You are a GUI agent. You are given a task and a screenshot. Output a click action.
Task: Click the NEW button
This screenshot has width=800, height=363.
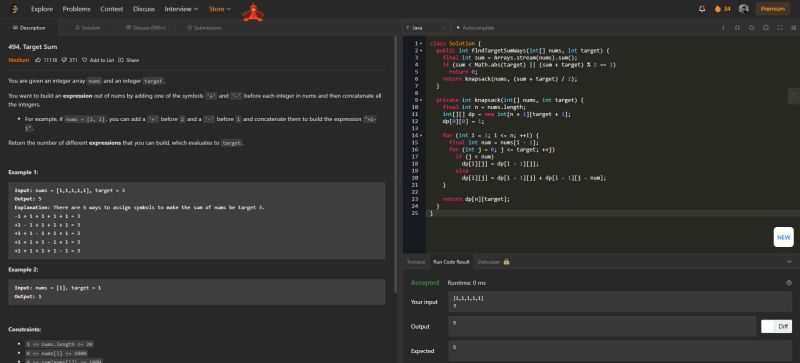[x=783, y=237]
